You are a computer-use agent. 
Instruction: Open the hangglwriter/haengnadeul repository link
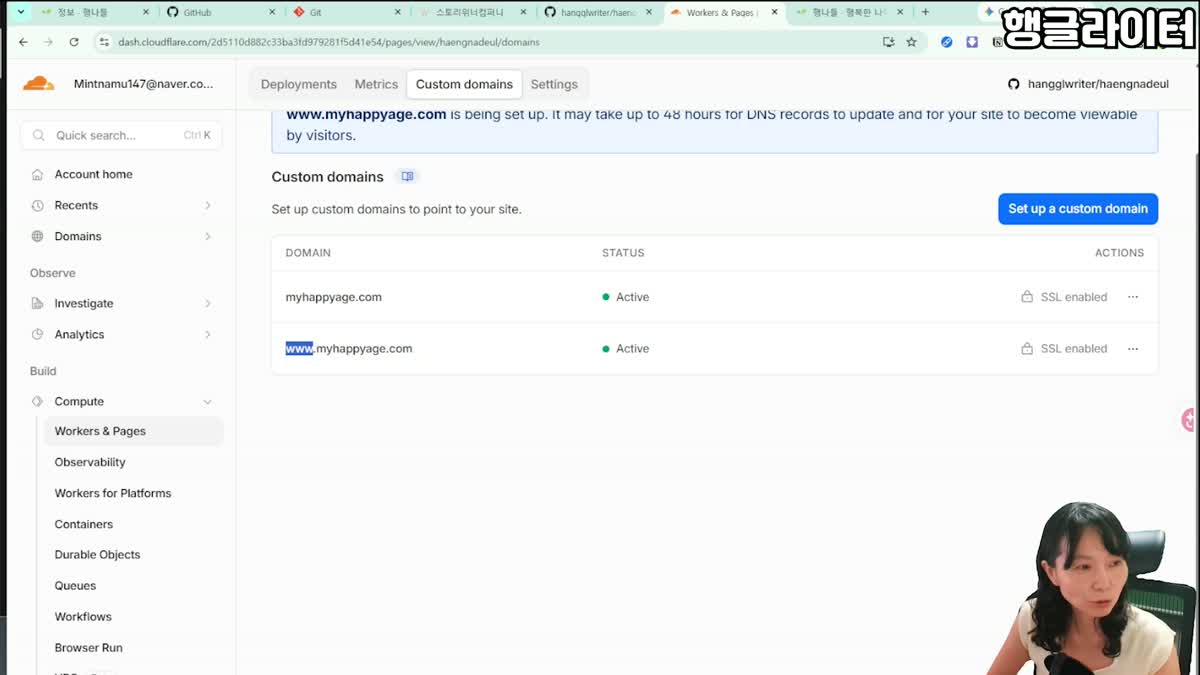(x=1098, y=84)
